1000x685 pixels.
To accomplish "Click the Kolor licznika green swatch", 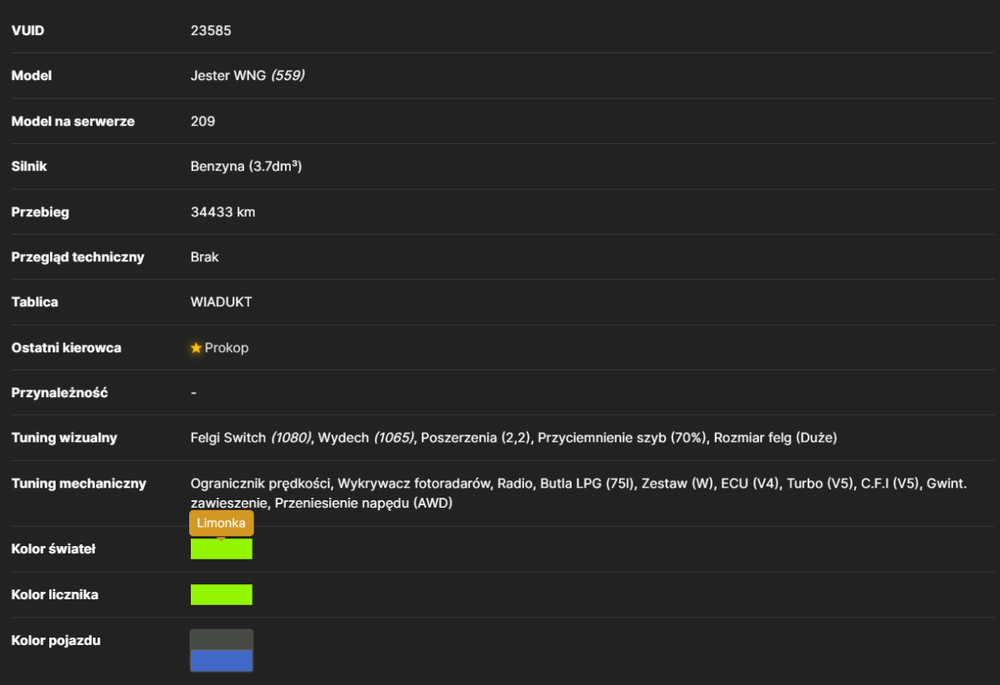I will point(221,594).
